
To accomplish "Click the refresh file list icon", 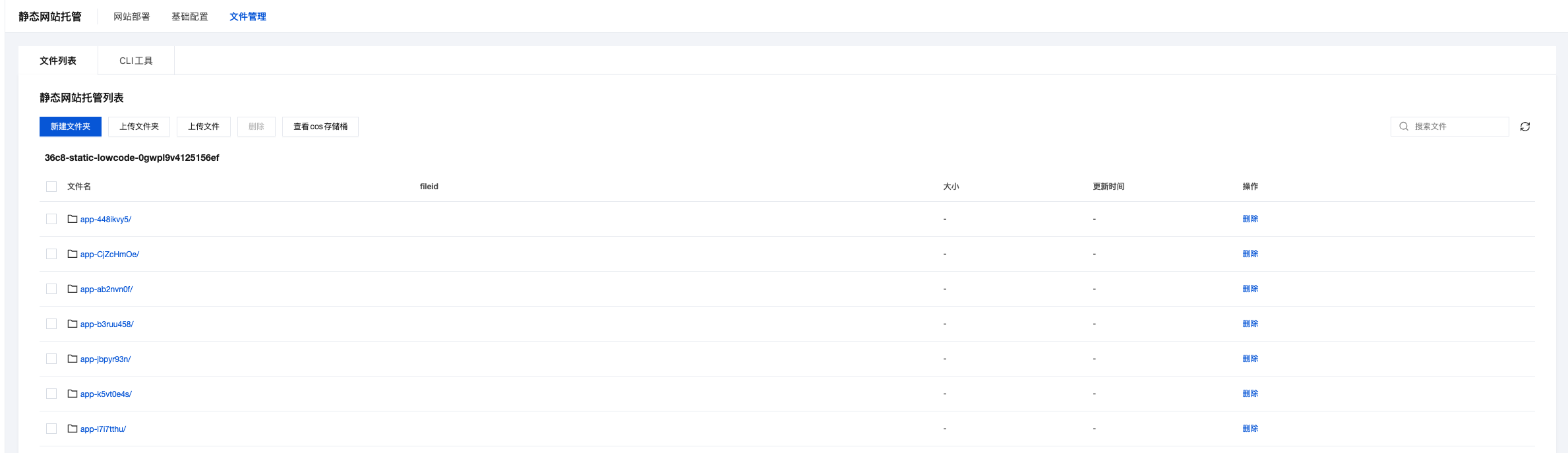I will [x=1525, y=127].
